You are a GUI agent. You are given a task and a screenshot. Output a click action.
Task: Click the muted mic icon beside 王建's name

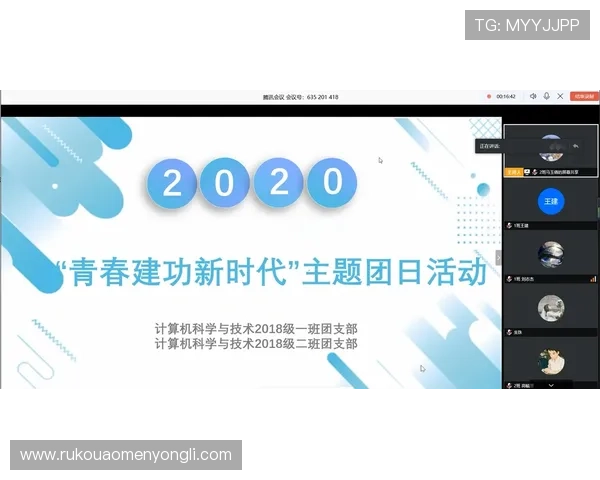coord(509,225)
